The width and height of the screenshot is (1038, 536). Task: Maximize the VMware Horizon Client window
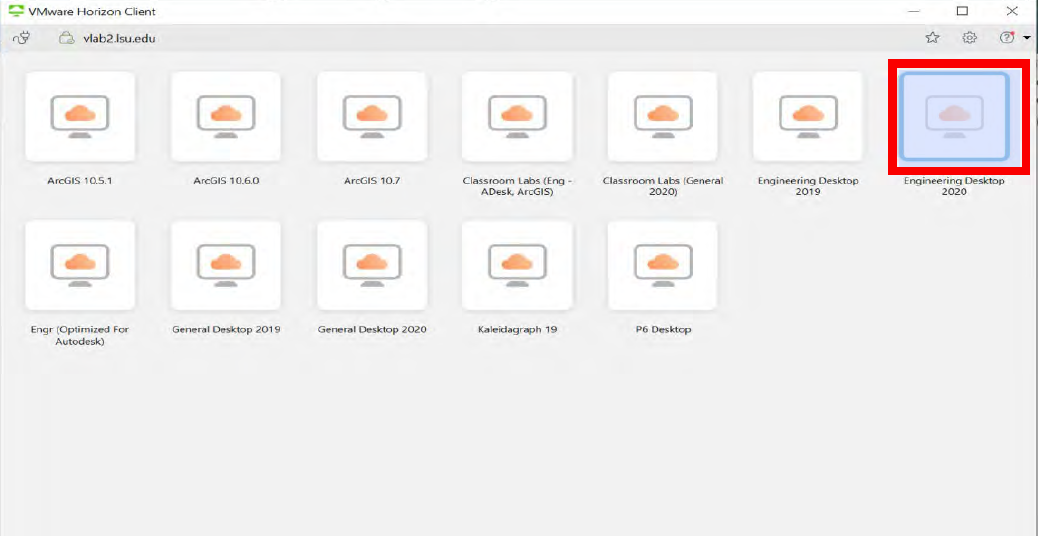coord(962,11)
